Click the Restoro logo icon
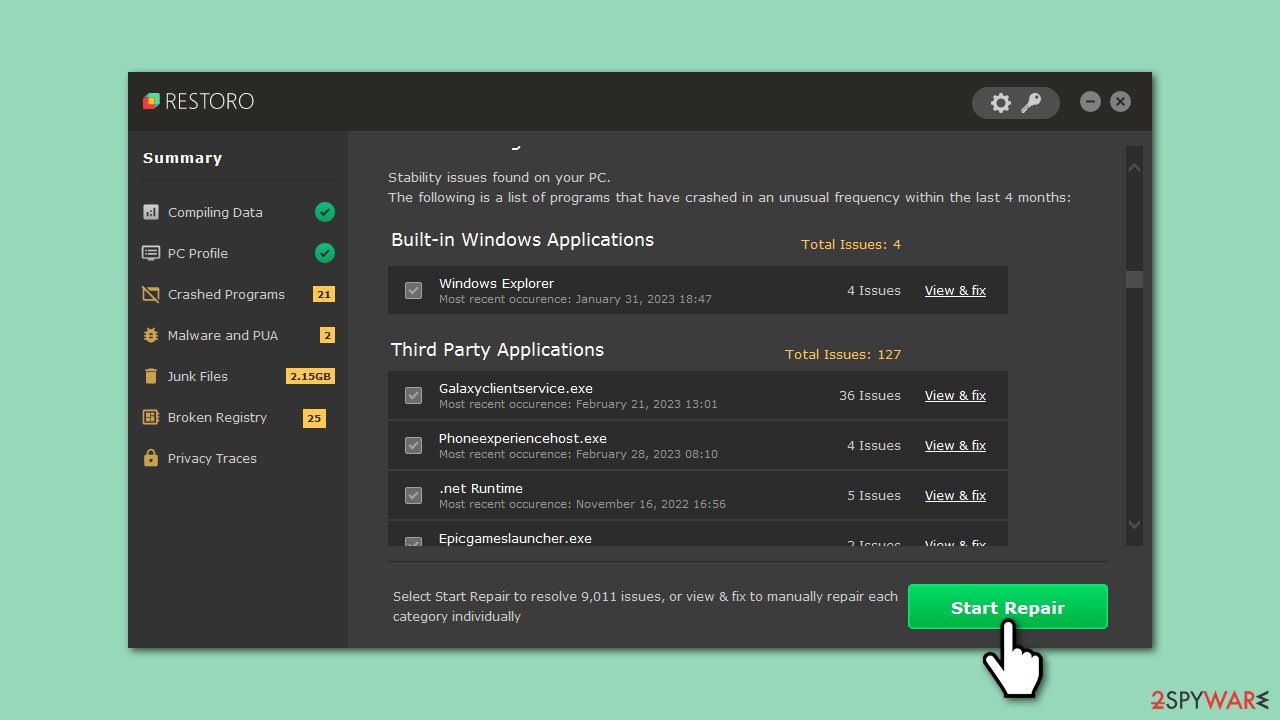 [151, 101]
